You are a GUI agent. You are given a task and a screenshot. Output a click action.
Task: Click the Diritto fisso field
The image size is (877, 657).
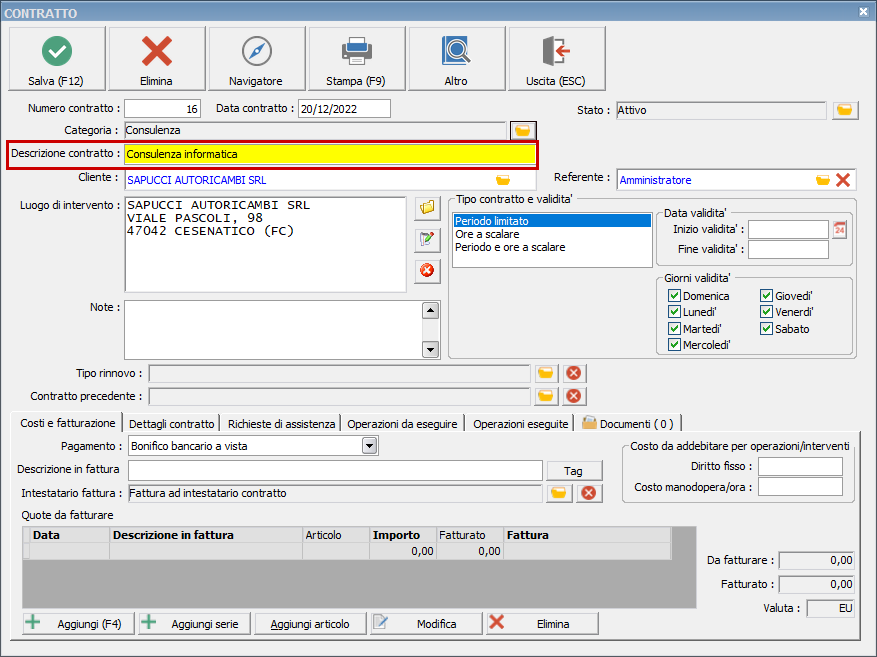[800, 466]
